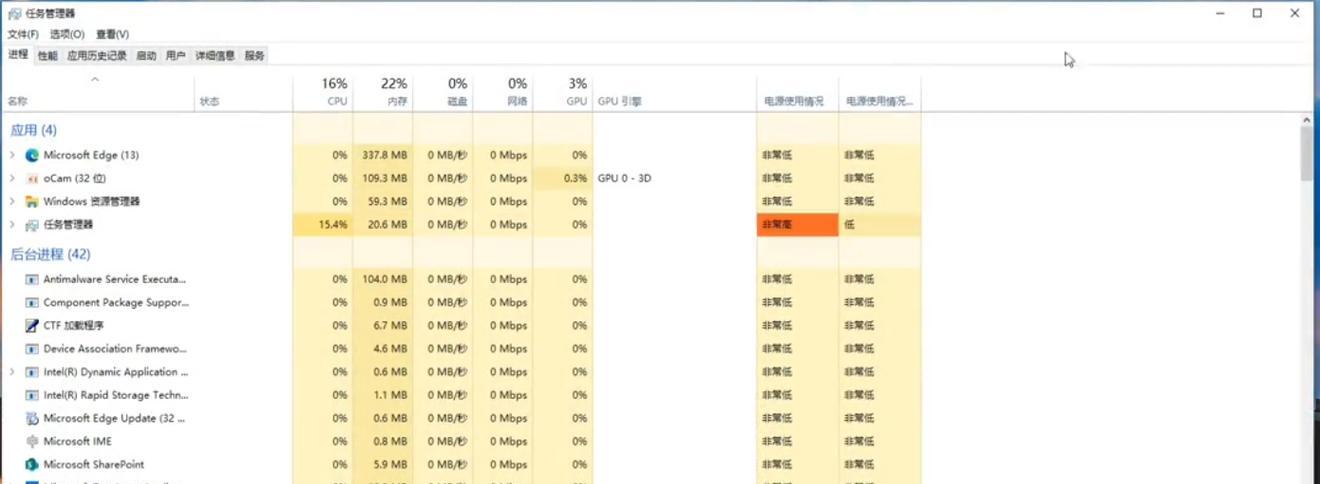Switch to the 启动 tab
Image resolution: width=1320 pixels, height=484 pixels.
point(146,56)
